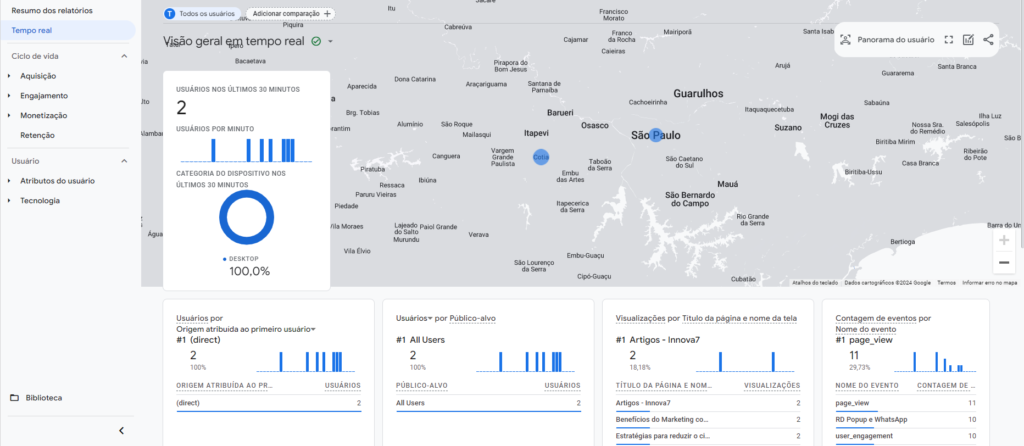The height and width of the screenshot is (446, 1024).
Task: Open Resumo dos relatórios page
Action: pyautogui.click(x=51, y=10)
